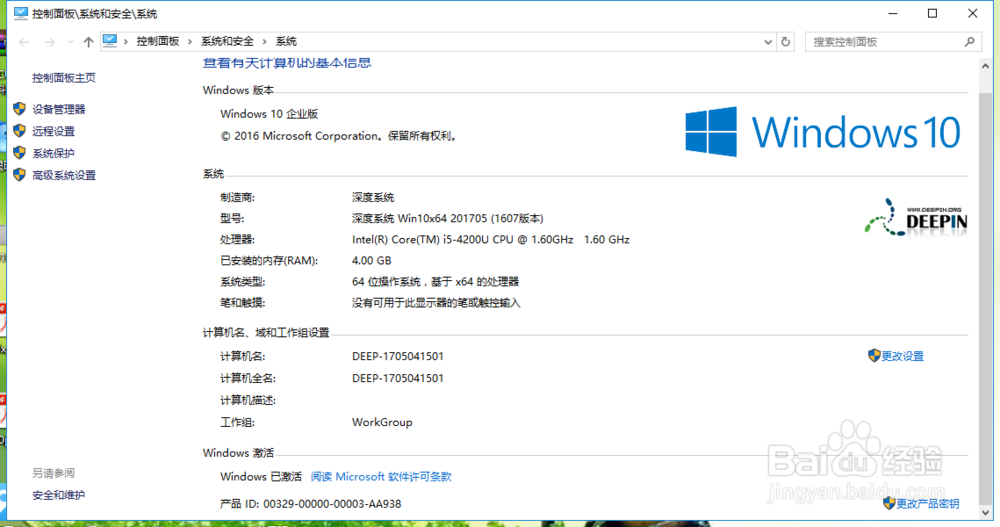Click system icon in title bar
Image resolution: width=1000 pixels, height=527 pixels.
click(x=20, y=13)
